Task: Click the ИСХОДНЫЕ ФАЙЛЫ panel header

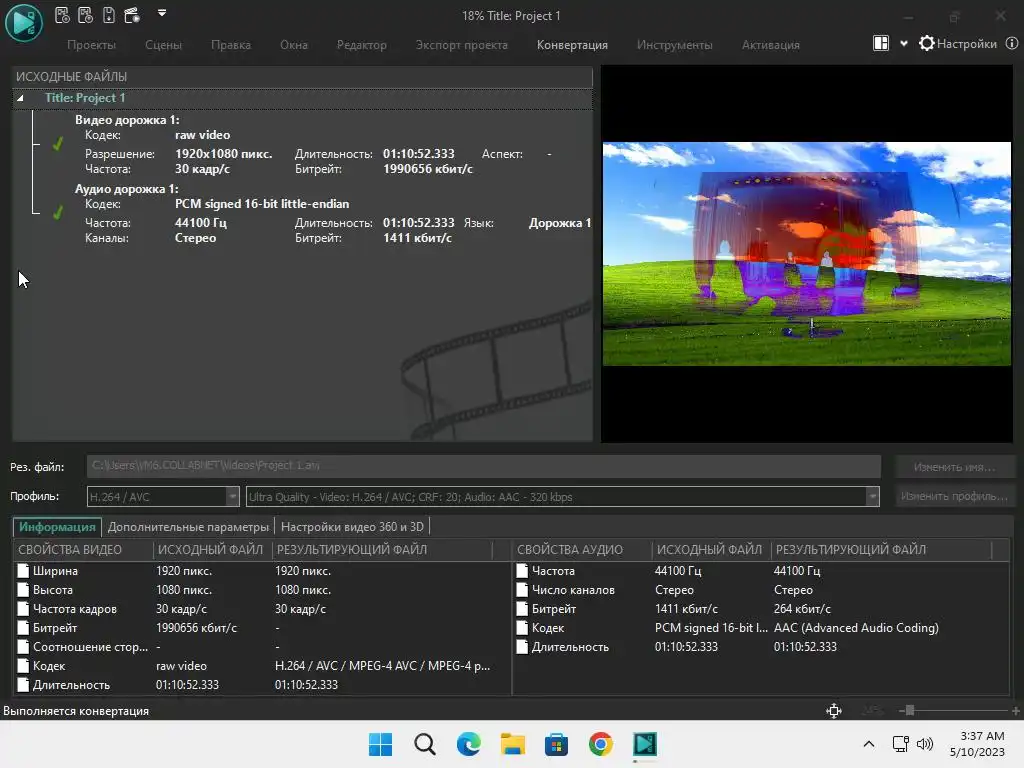Action: (x=302, y=77)
